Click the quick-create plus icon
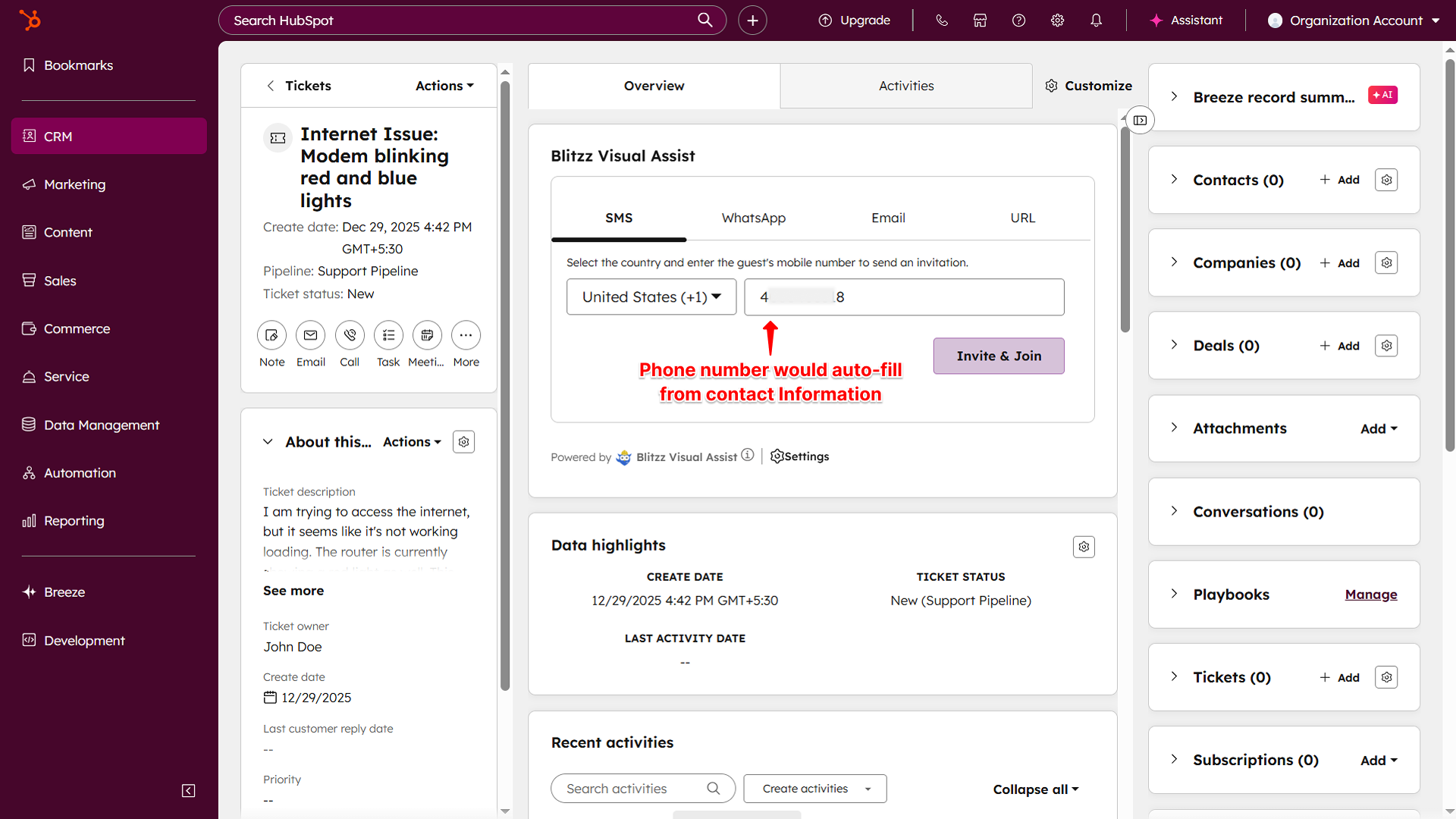1456x819 pixels. pyautogui.click(x=752, y=20)
